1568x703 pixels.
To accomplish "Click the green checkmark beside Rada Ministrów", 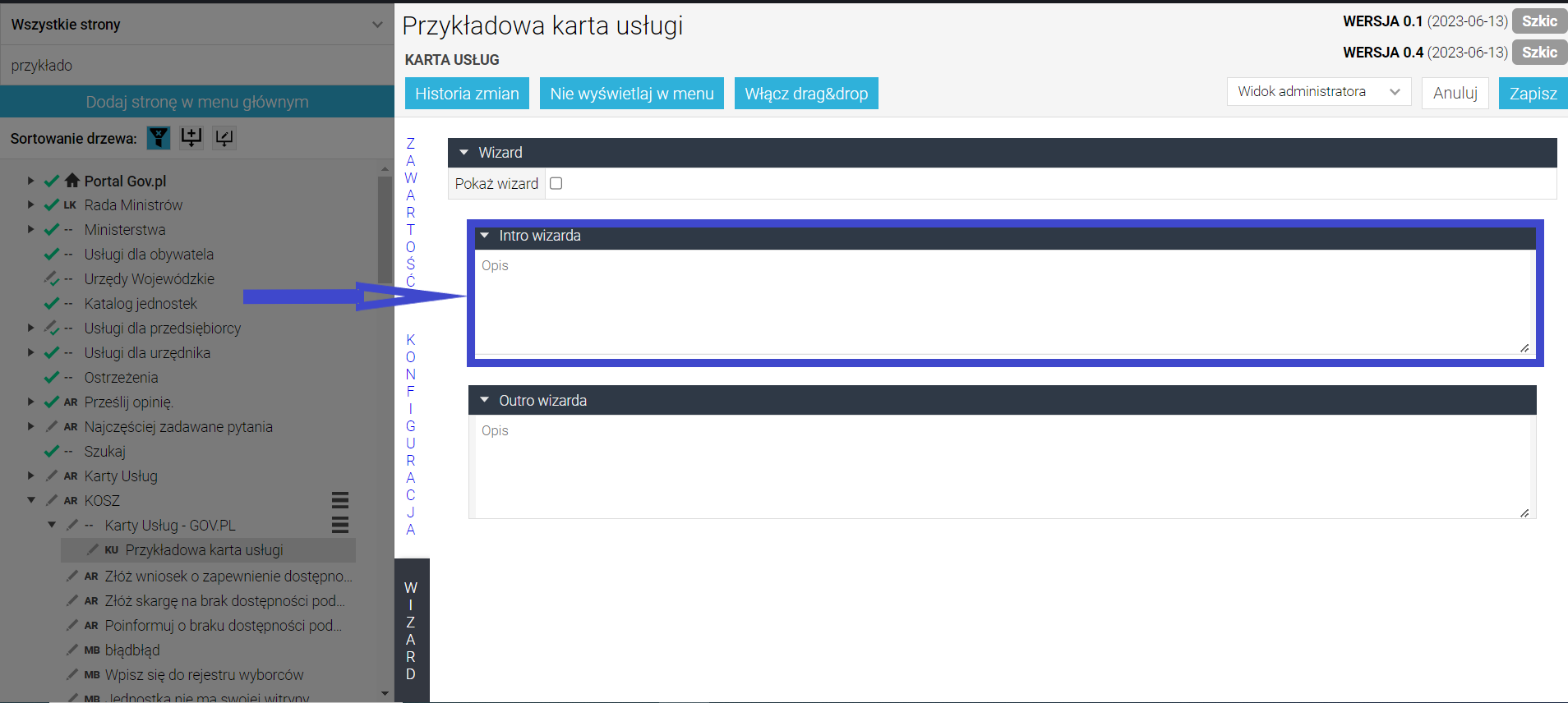I will tap(52, 205).
